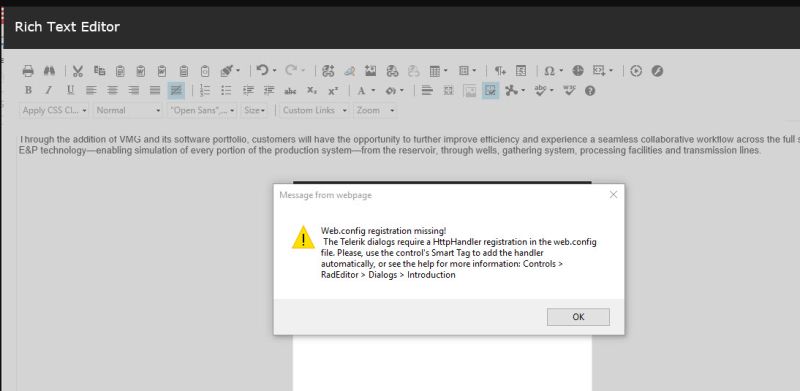Apply Subscript formatting

coord(312,90)
